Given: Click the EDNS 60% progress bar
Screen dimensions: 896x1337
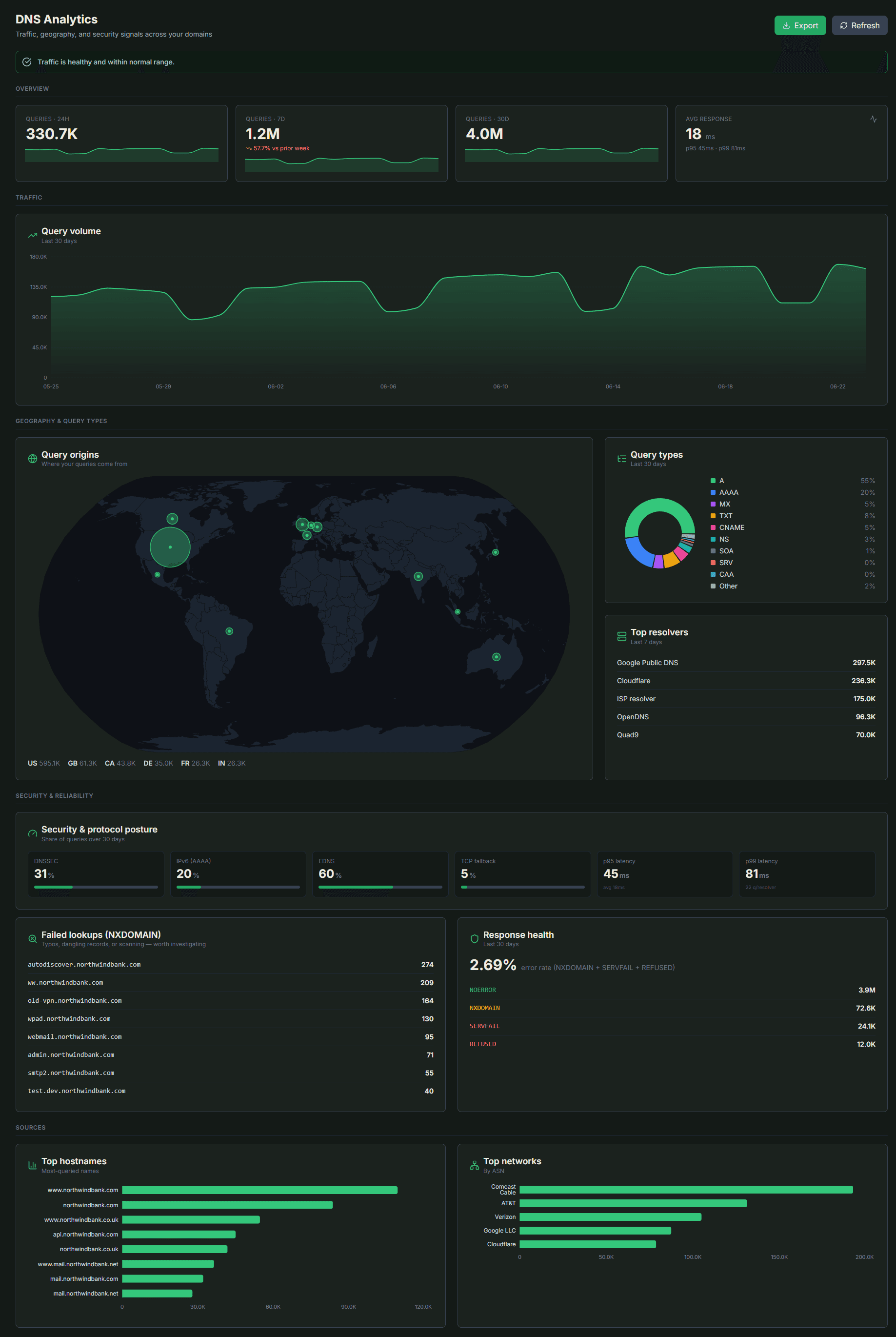Looking at the screenshot, I should (380, 887).
